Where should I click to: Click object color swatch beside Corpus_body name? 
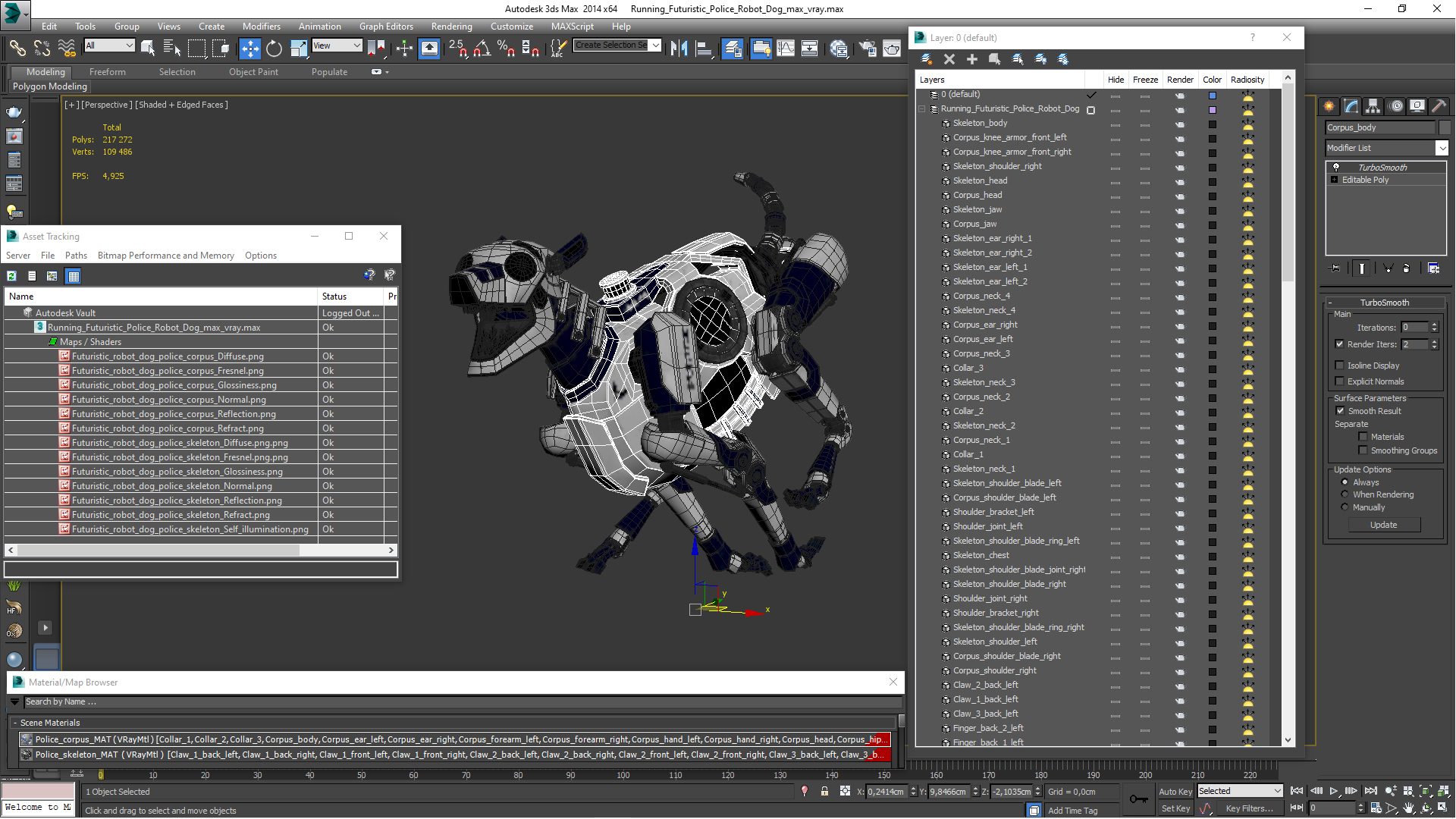coord(1445,127)
